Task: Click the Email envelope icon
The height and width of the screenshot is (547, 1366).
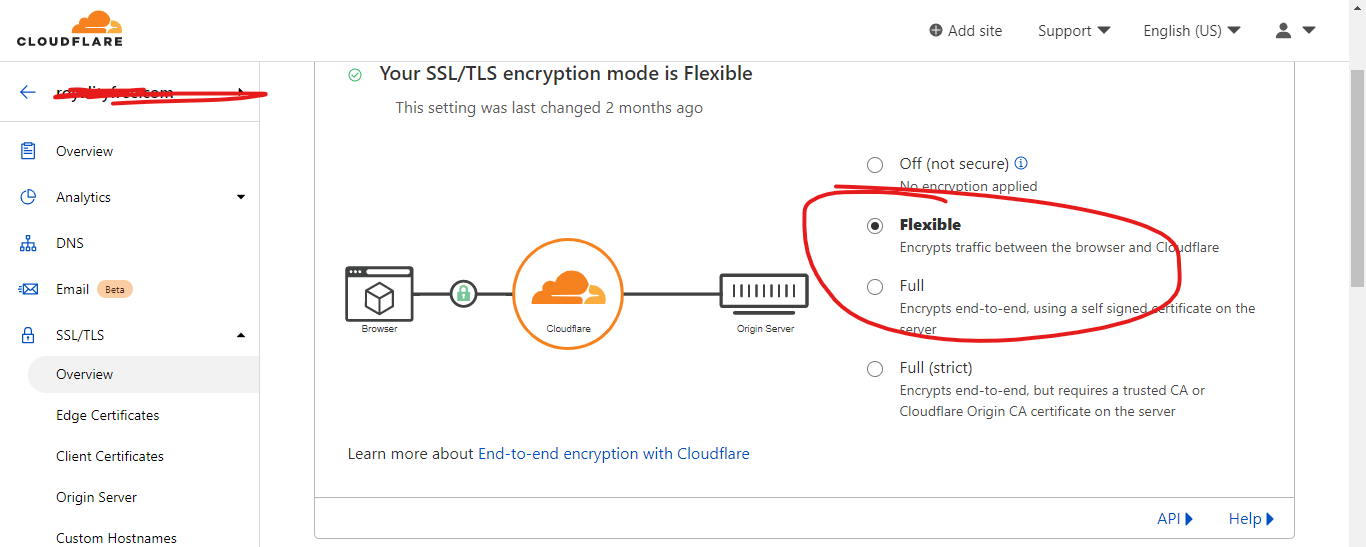Action: 28,289
